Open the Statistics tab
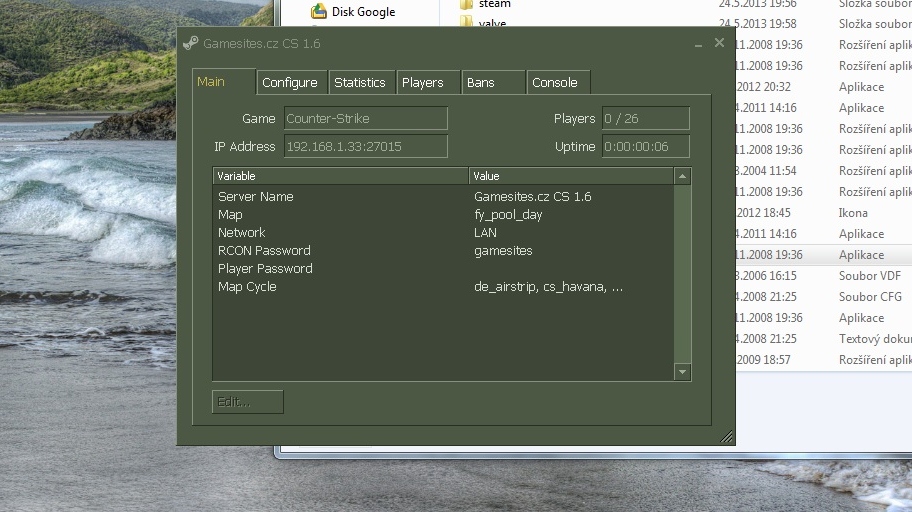Viewport: 912px width, 512px height. tap(359, 82)
